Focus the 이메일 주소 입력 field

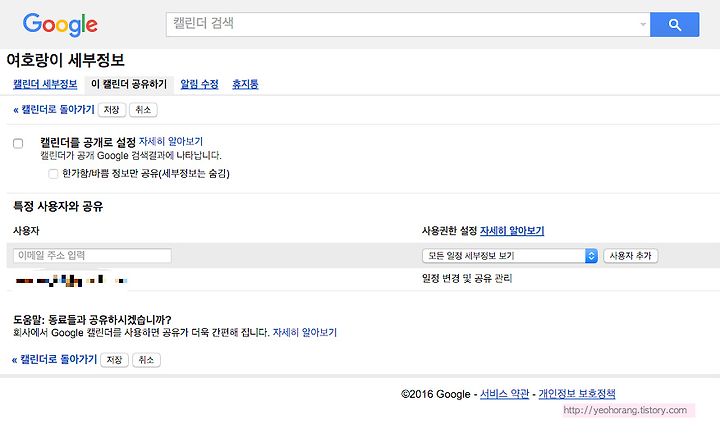click(x=92, y=256)
